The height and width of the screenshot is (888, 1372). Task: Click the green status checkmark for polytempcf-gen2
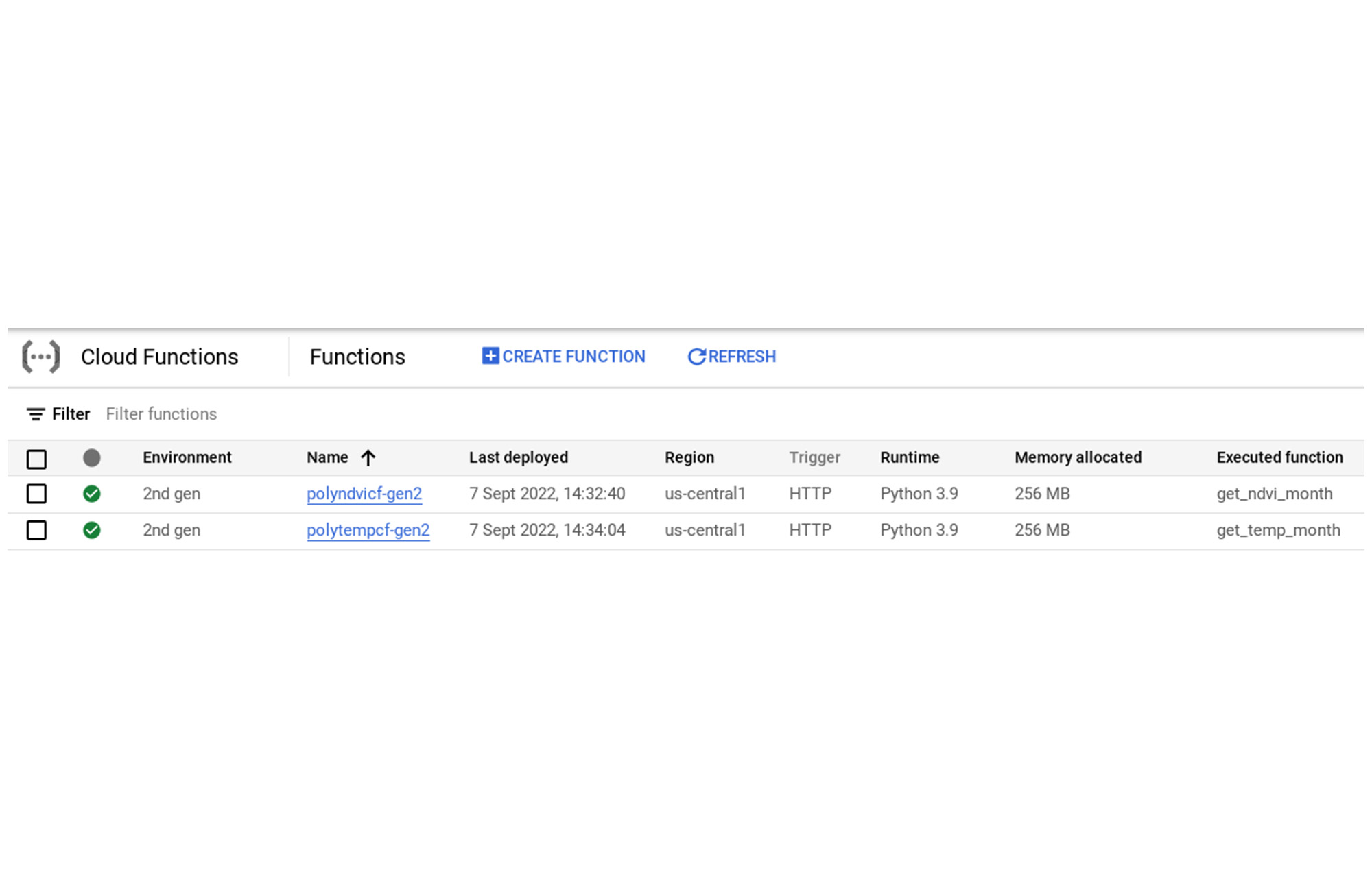point(92,529)
